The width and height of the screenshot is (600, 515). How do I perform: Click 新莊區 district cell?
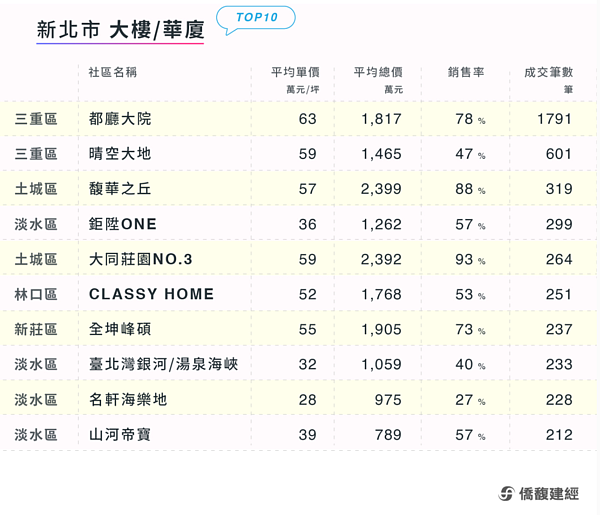[36, 329]
